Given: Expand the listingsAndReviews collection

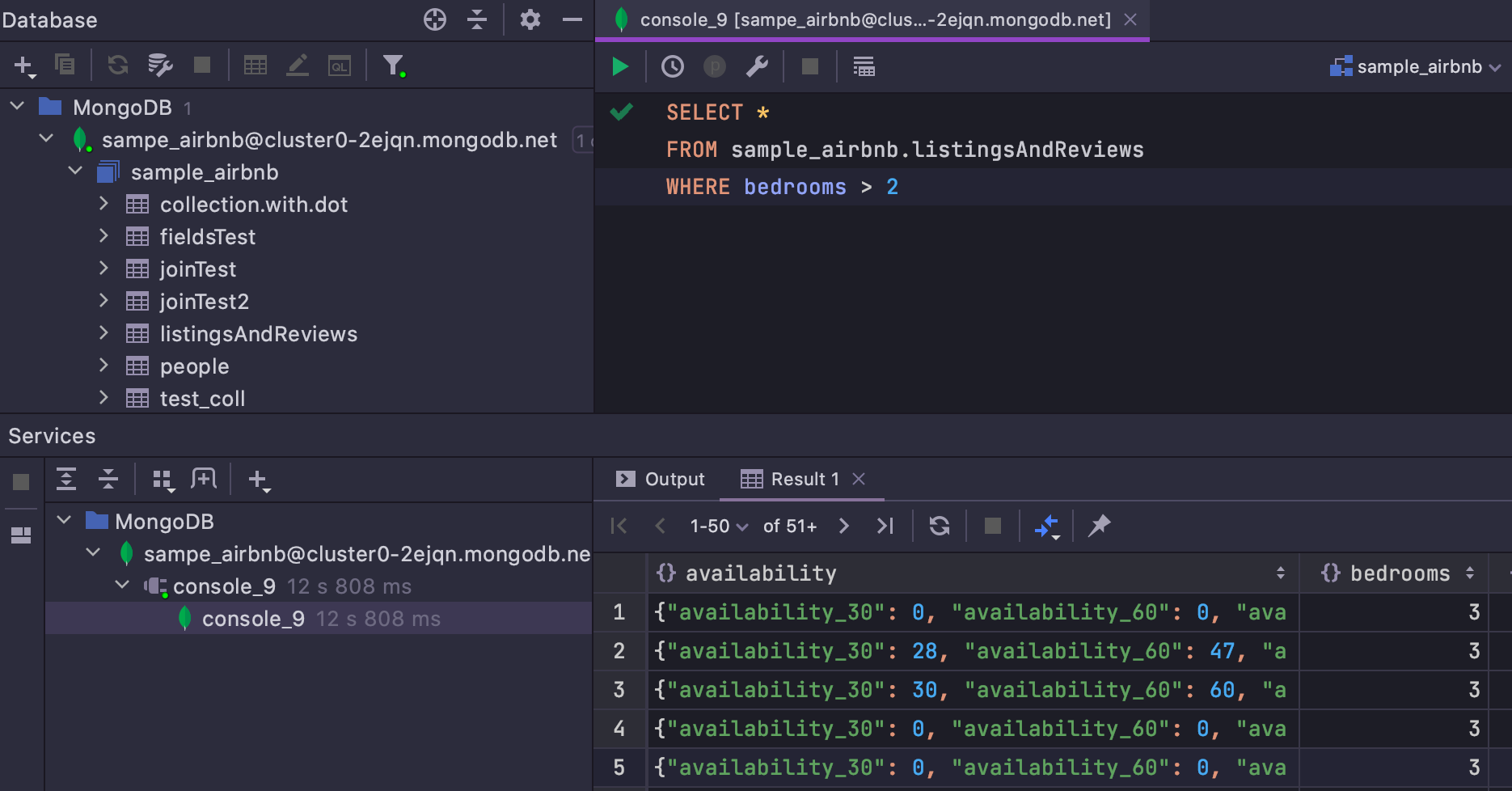Looking at the screenshot, I should point(104,333).
